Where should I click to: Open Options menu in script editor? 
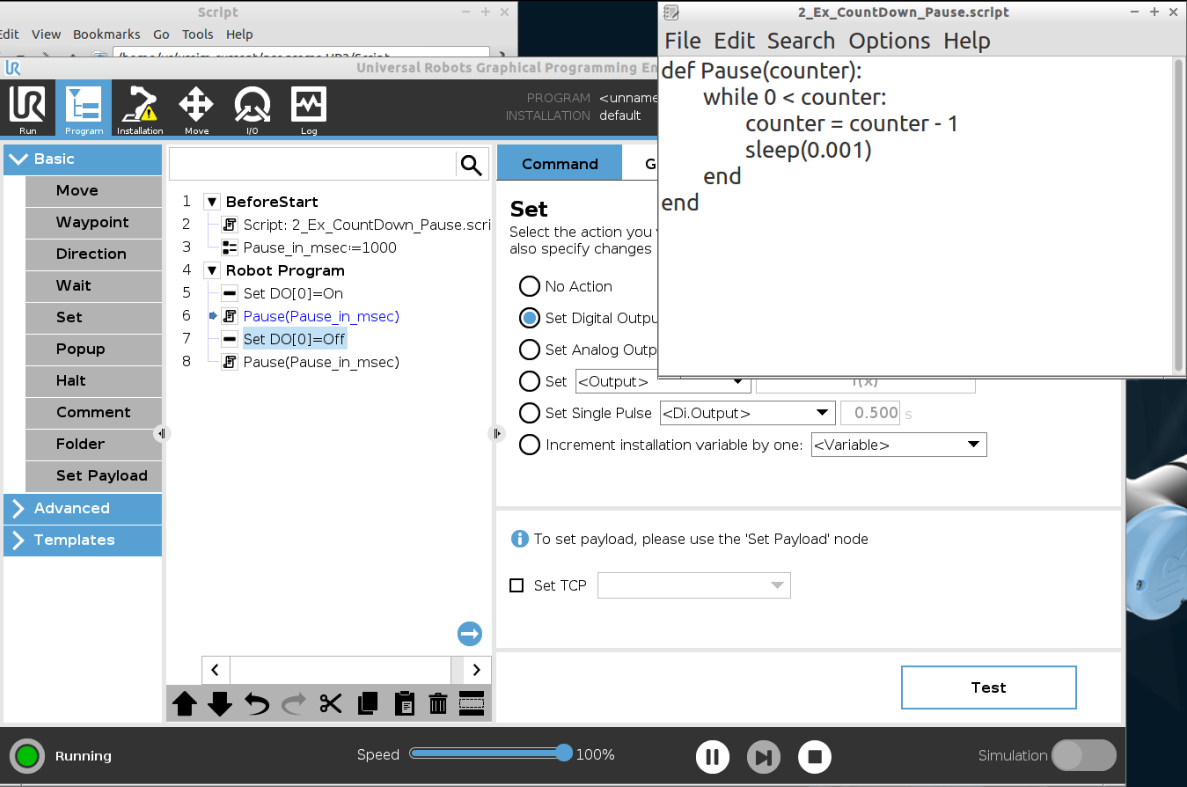click(x=889, y=41)
